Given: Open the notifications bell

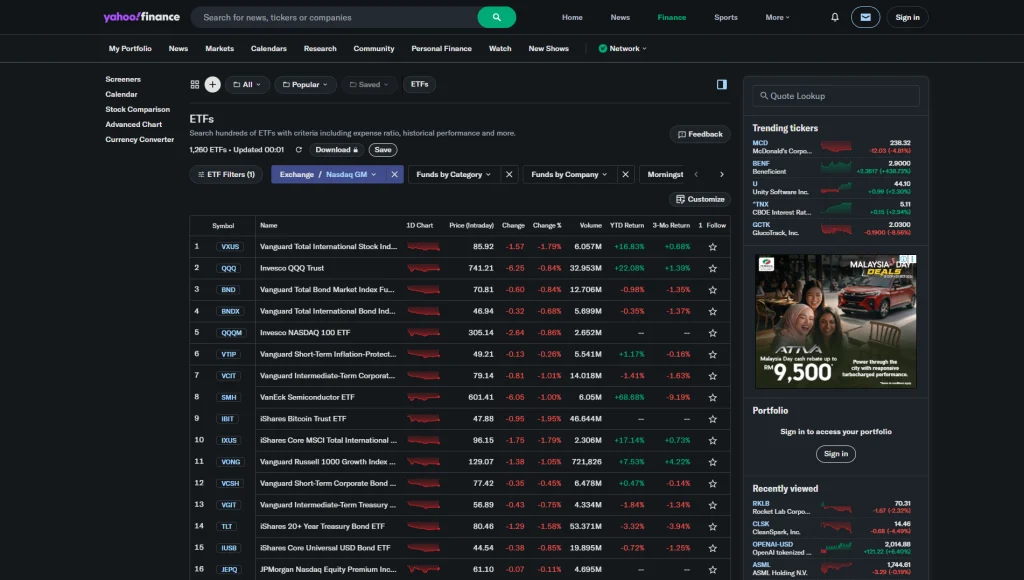Looking at the screenshot, I should [x=835, y=17].
